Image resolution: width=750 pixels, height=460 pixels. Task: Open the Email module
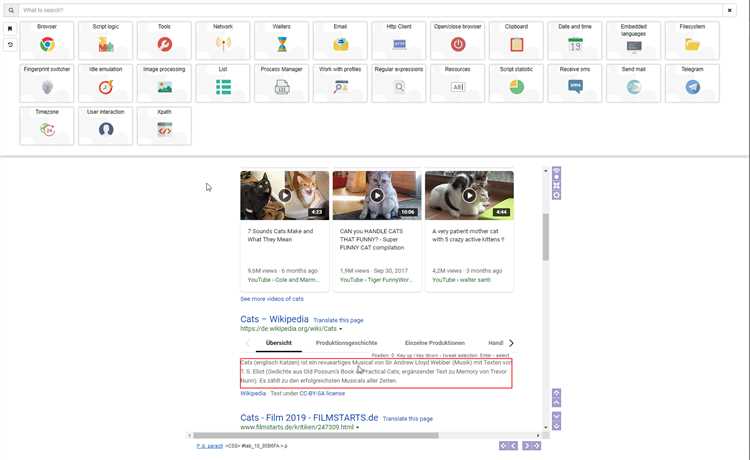340,40
